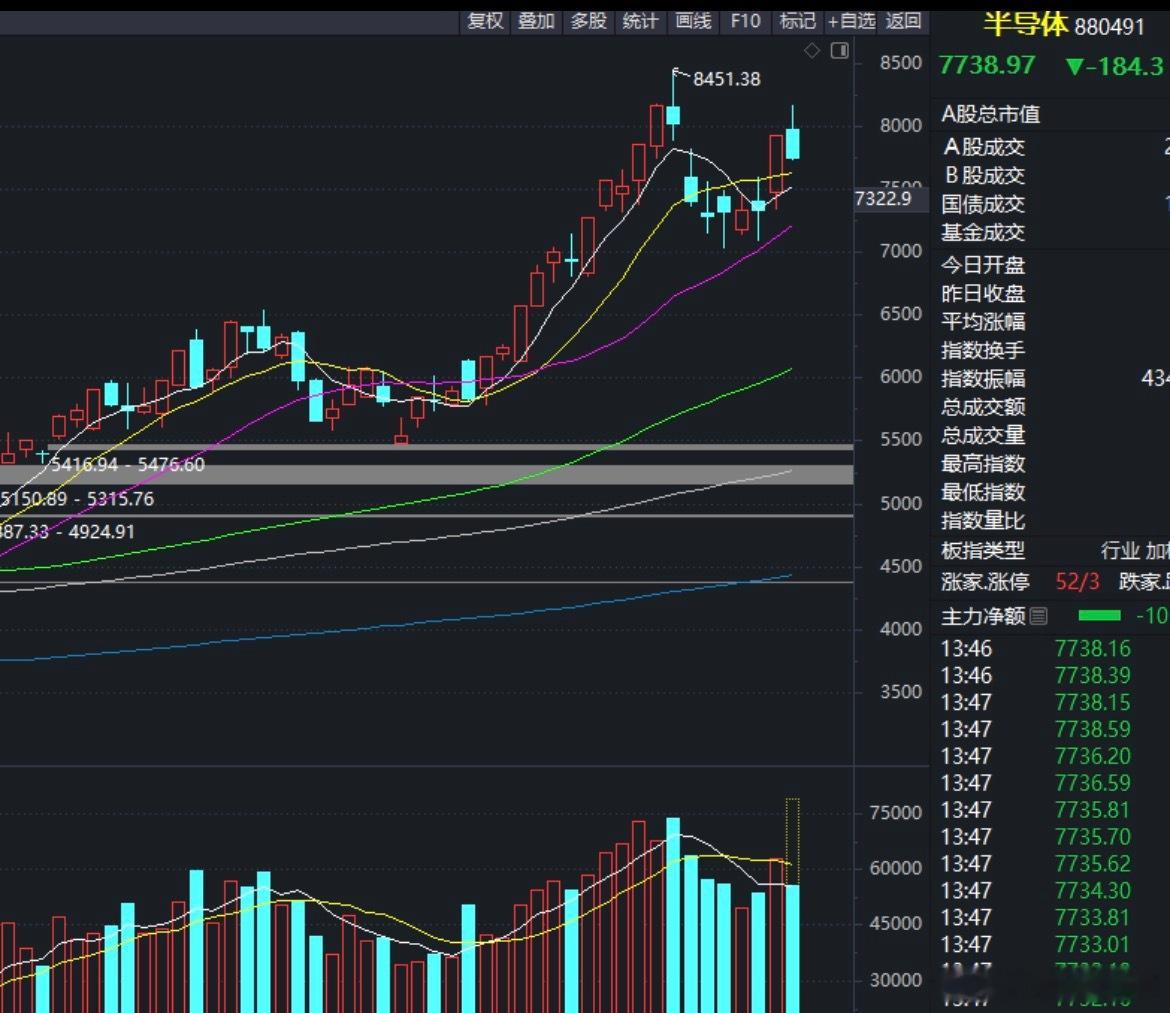Click the current price 7738.97
This screenshot has height=1013, width=1170.
tap(986, 66)
